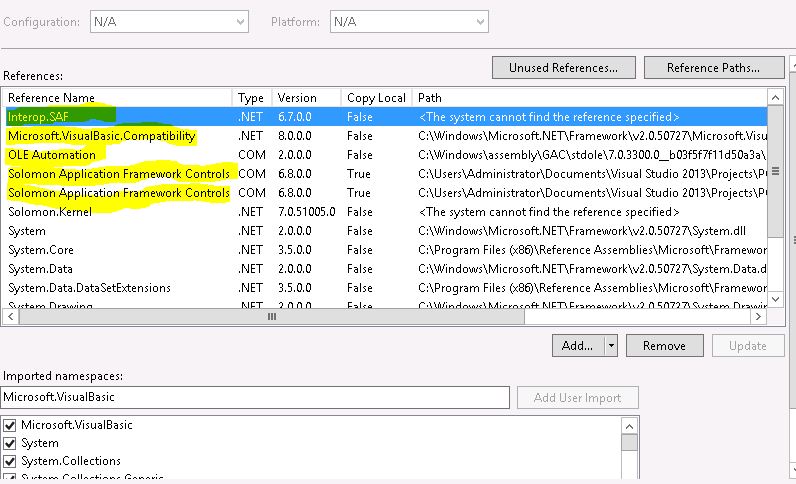796x484 pixels.
Task: Click the Unused References button
Action: pos(563,68)
